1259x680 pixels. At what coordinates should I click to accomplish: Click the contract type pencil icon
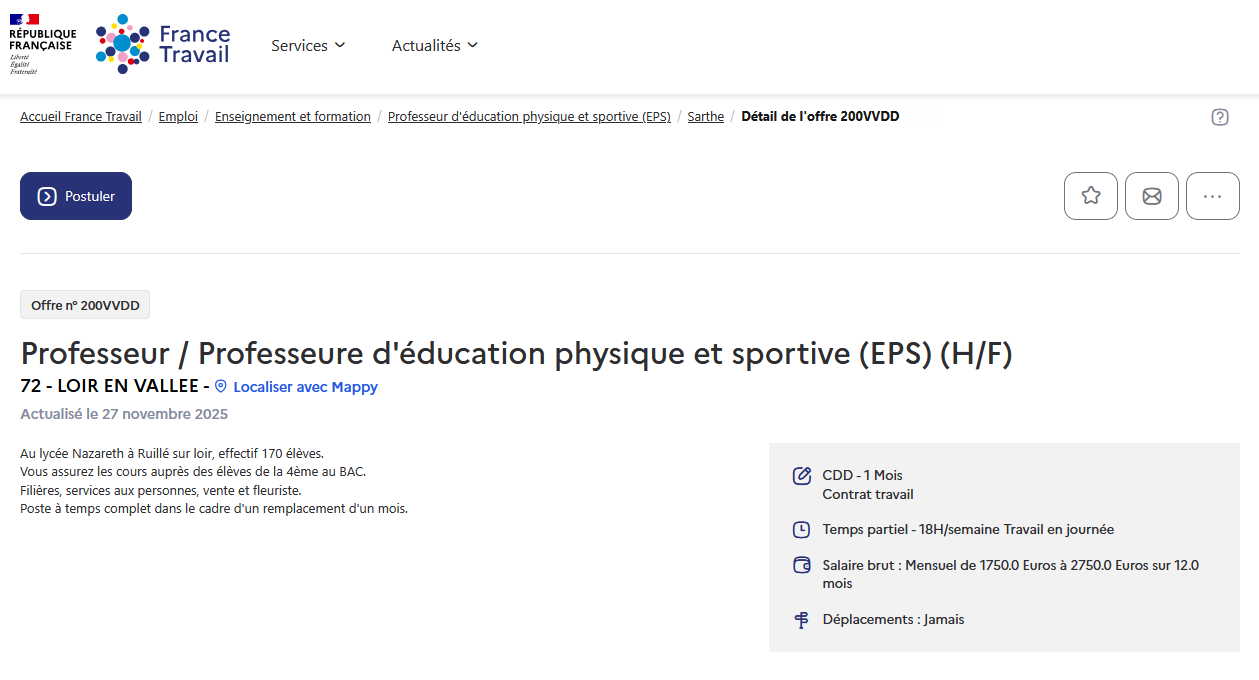point(801,475)
